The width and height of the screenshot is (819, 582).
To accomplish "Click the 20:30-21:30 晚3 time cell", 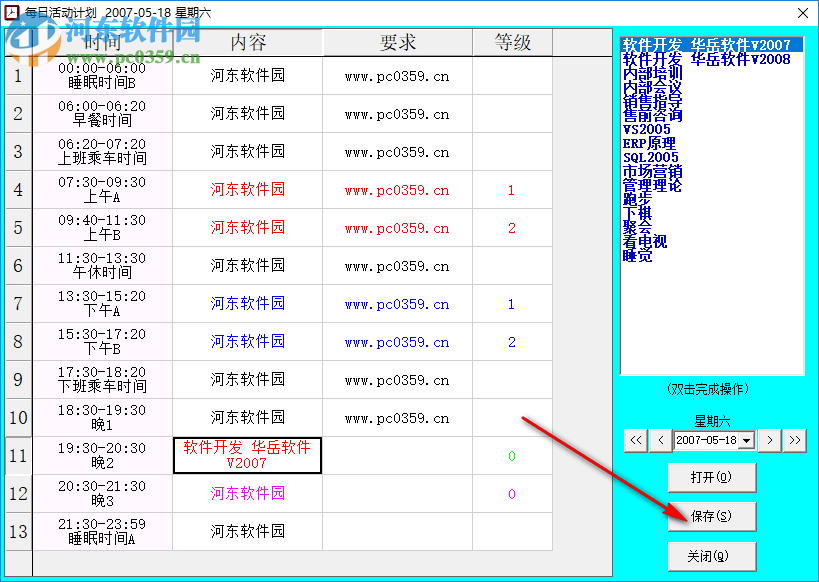I will pyautogui.click(x=102, y=494).
